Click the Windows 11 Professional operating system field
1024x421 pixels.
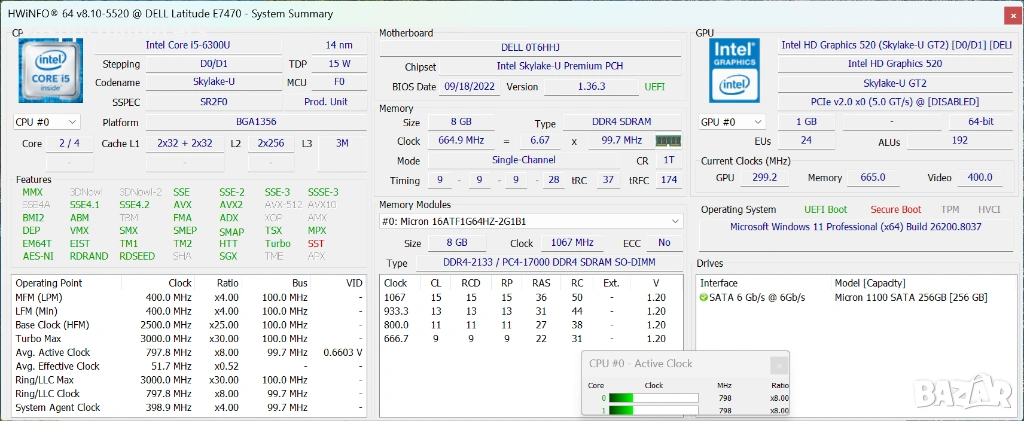click(x=857, y=227)
